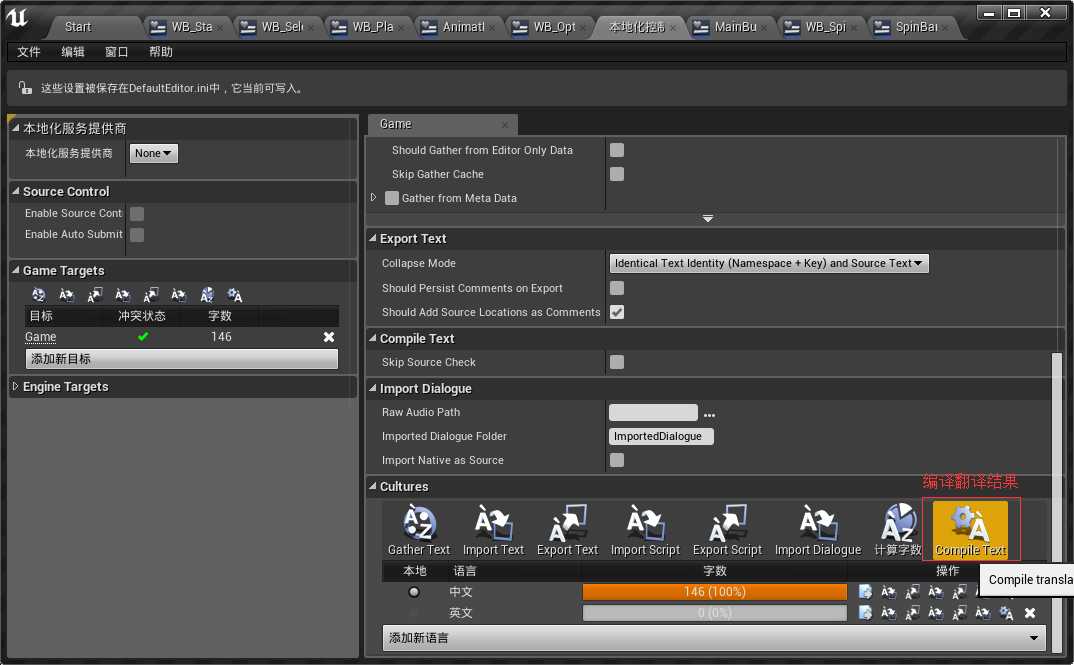Toggle Should Gather from Editor Only Data checkbox
The width and height of the screenshot is (1074, 665).
[x=617, y=150]
